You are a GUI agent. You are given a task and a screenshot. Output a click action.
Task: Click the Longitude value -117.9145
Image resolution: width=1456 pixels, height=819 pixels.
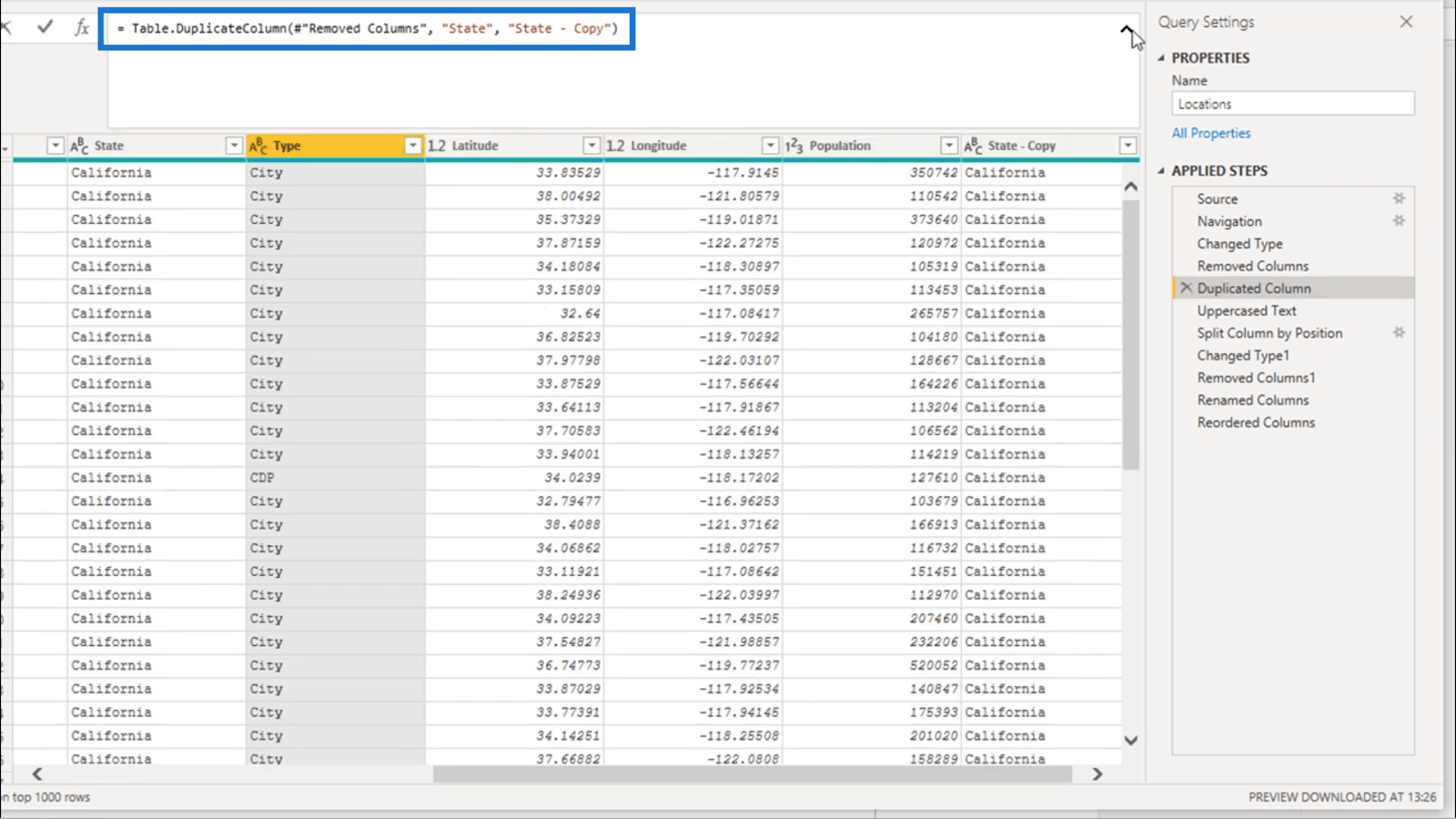coord(743,172)
